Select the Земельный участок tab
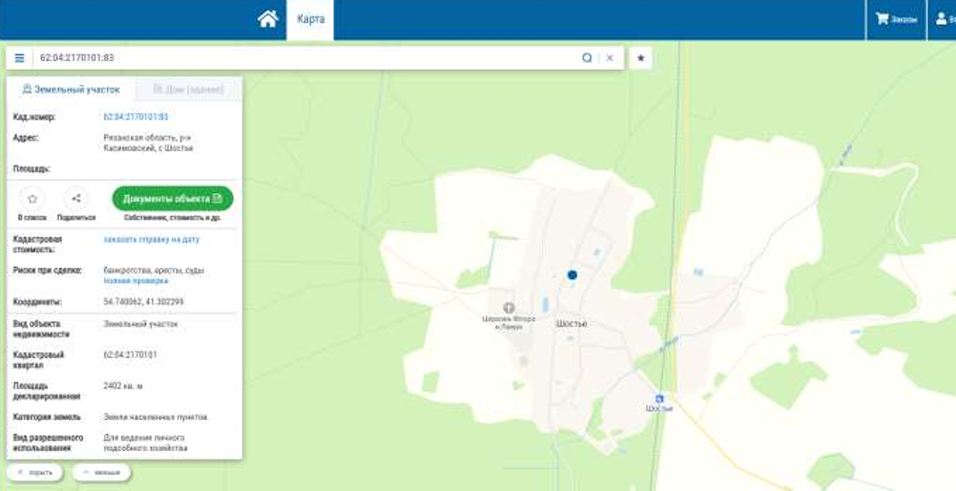Image resolution: width=956 pixels, height=491 pixels. [71, 90]
